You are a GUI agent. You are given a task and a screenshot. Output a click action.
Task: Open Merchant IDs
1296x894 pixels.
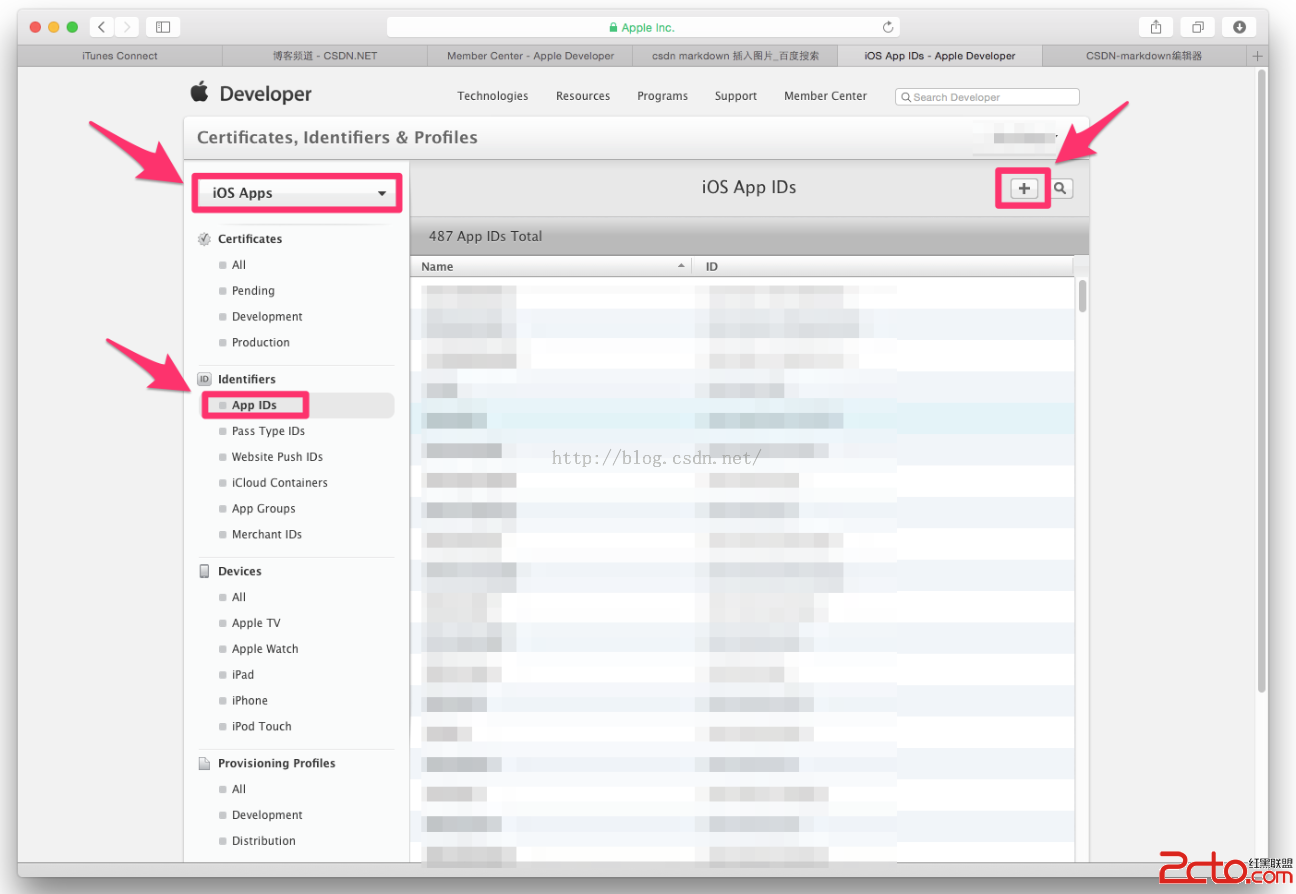[x=267, y=535]
